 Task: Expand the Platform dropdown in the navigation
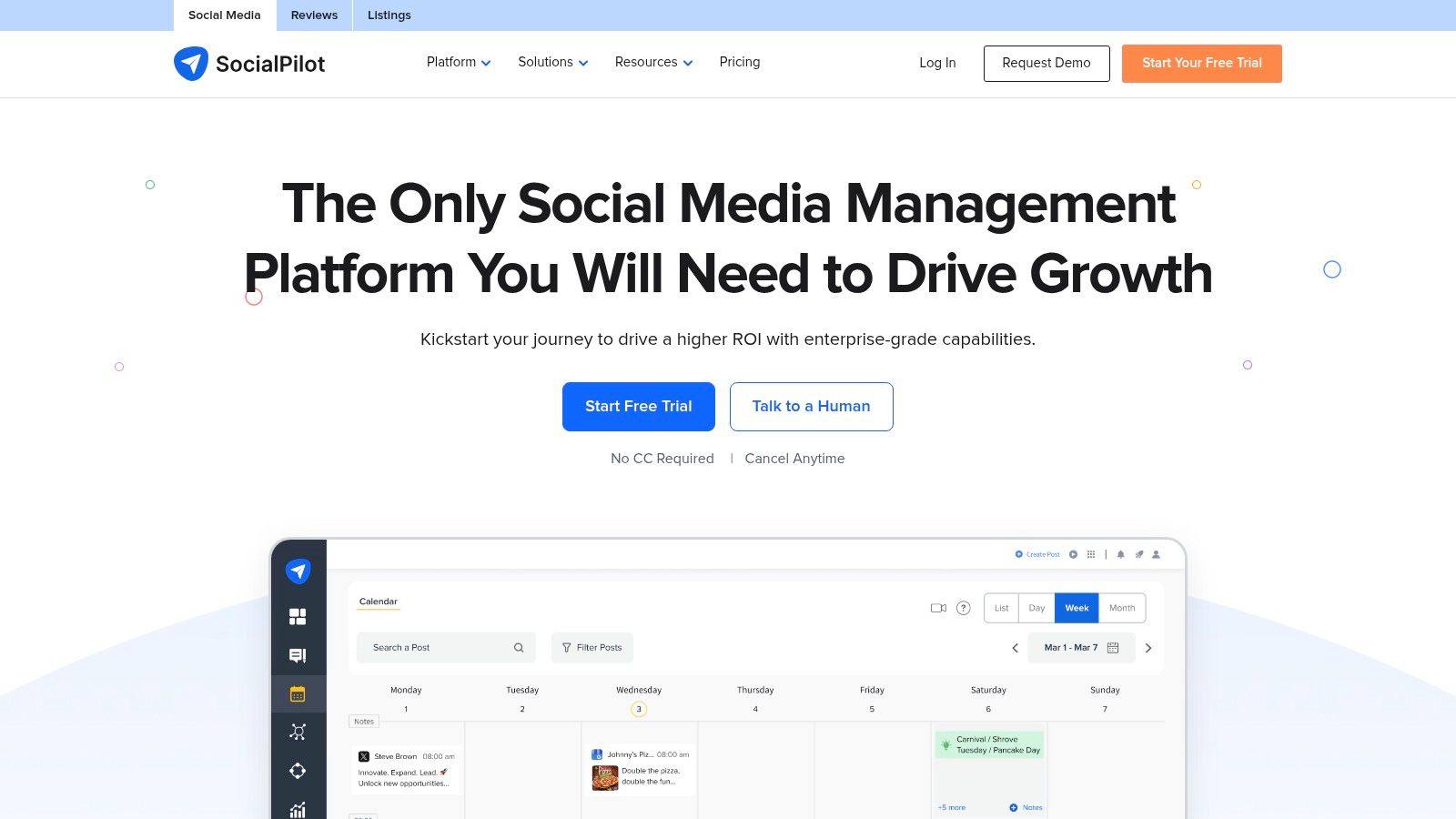(x=458, y=62)
